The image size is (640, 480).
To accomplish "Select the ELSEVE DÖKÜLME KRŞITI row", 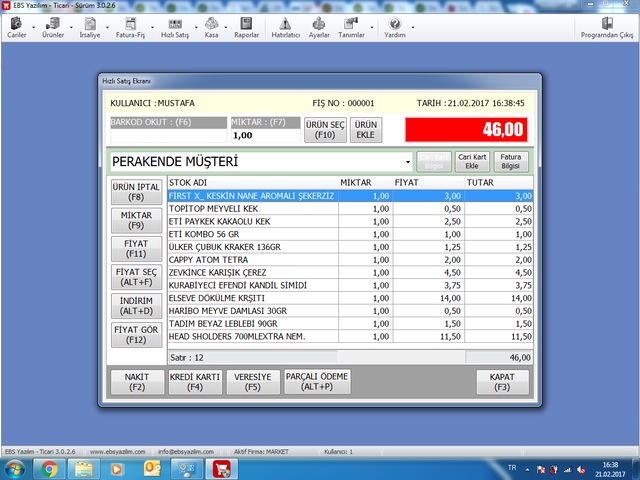I will coord(350,298).
